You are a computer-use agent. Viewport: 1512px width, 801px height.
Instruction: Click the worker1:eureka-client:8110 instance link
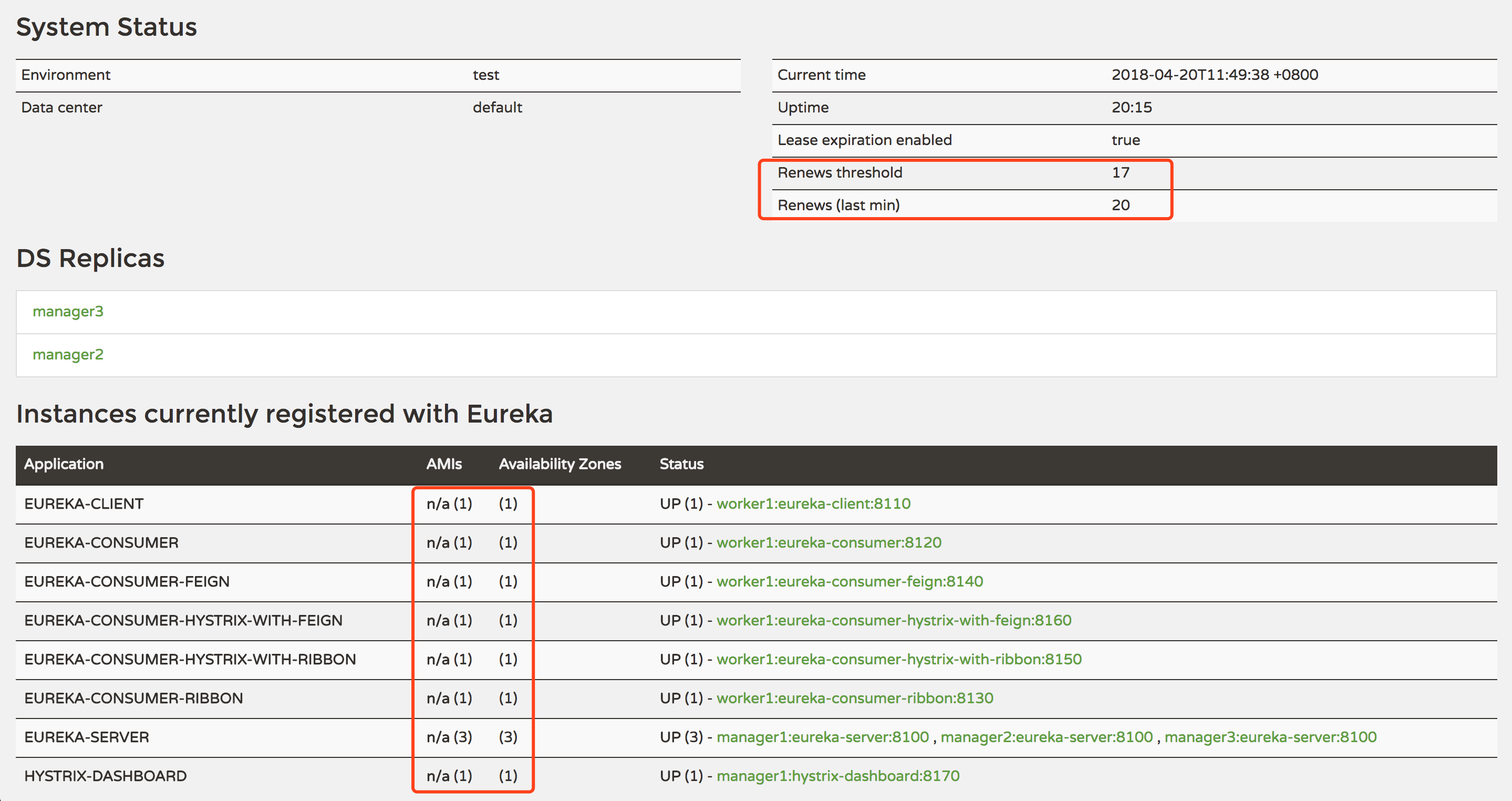pos(813,504)
